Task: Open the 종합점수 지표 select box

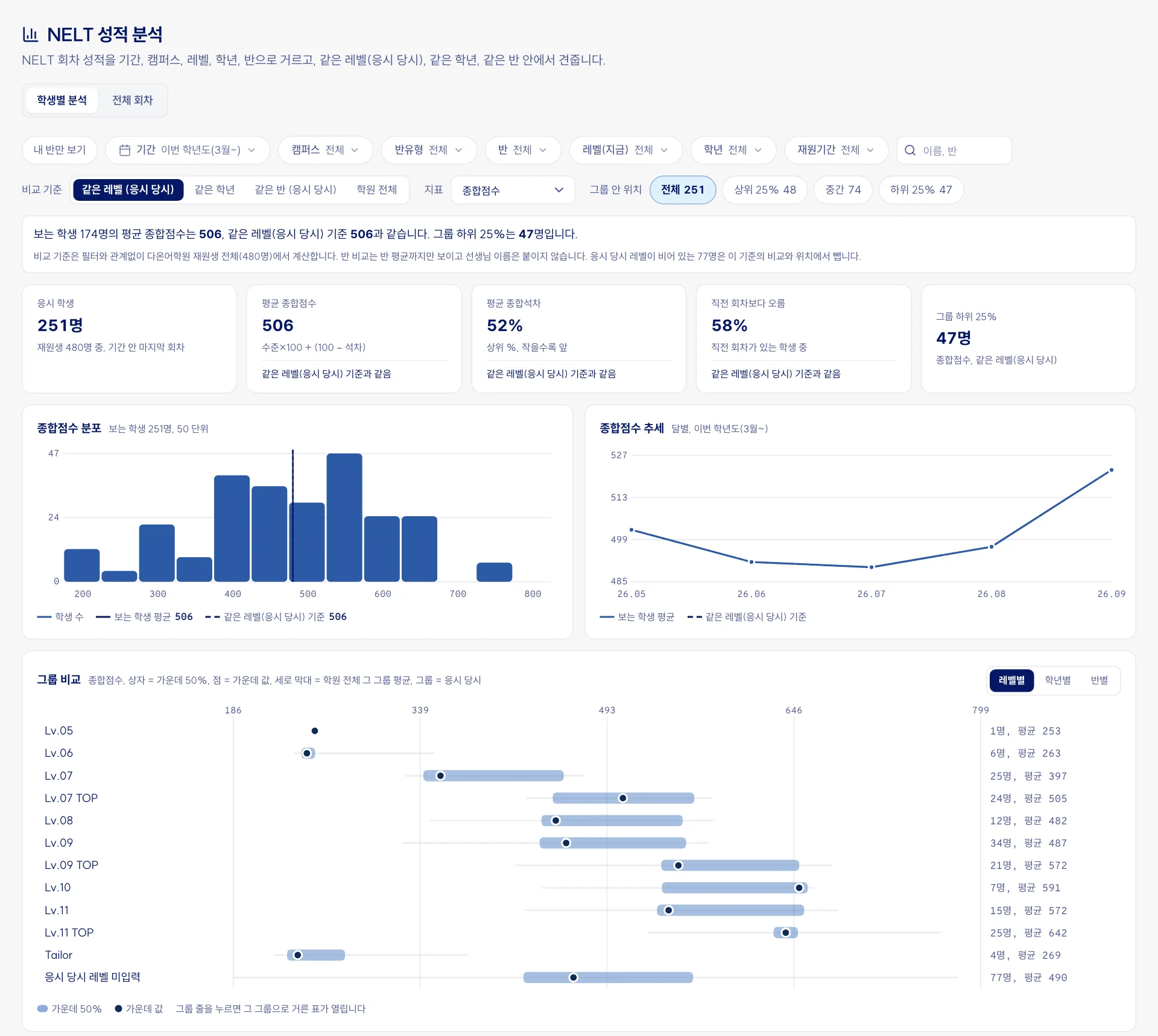Action: 513,190
